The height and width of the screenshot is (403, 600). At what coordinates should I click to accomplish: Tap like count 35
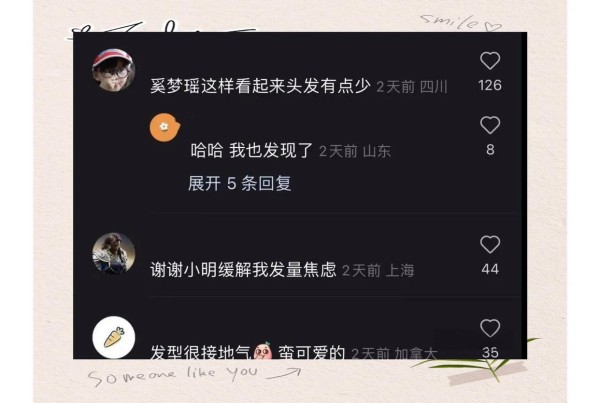(490, 352)
